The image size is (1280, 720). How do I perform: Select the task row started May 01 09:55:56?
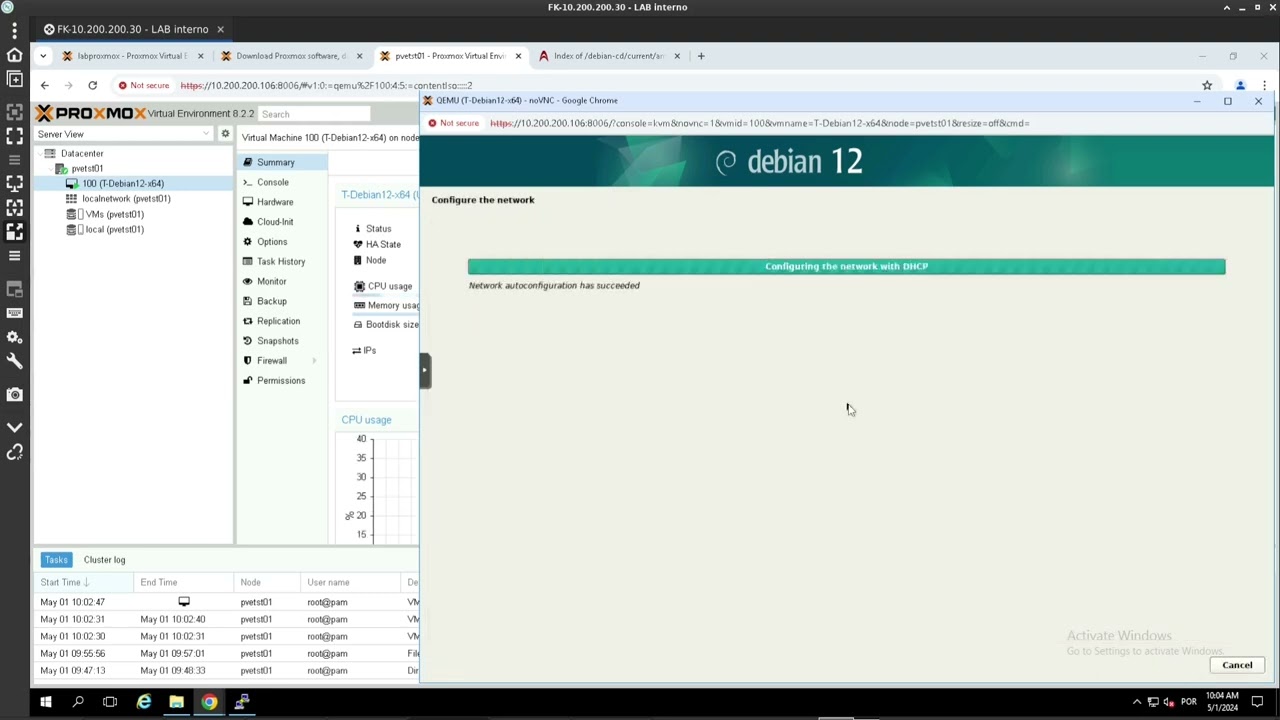[227, 654]
